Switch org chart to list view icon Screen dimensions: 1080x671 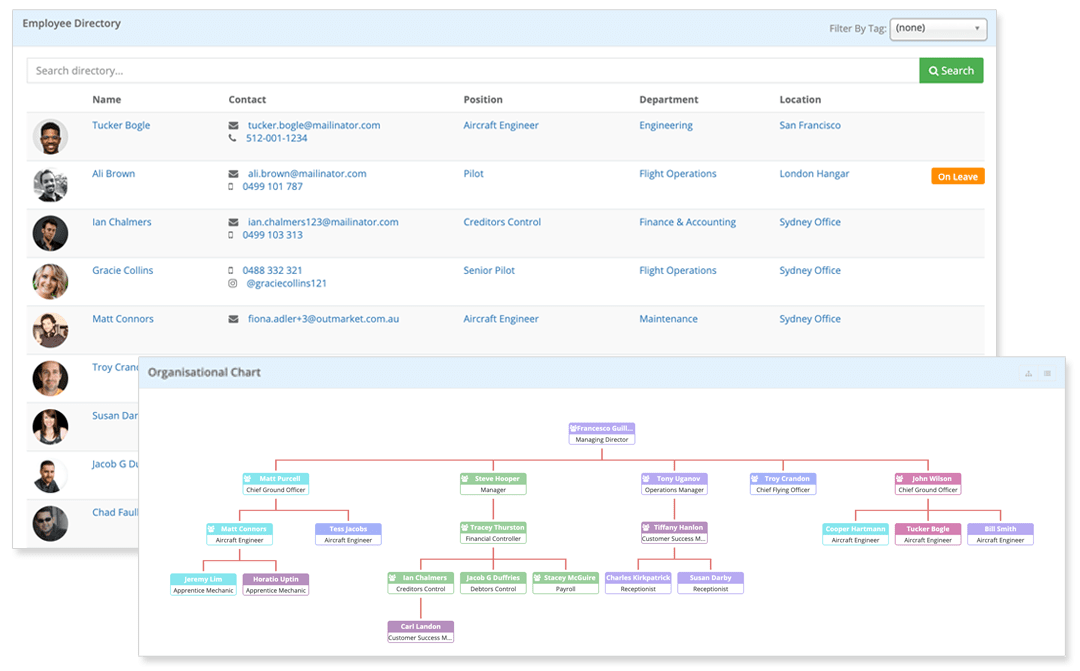(x=1047, y=373)
